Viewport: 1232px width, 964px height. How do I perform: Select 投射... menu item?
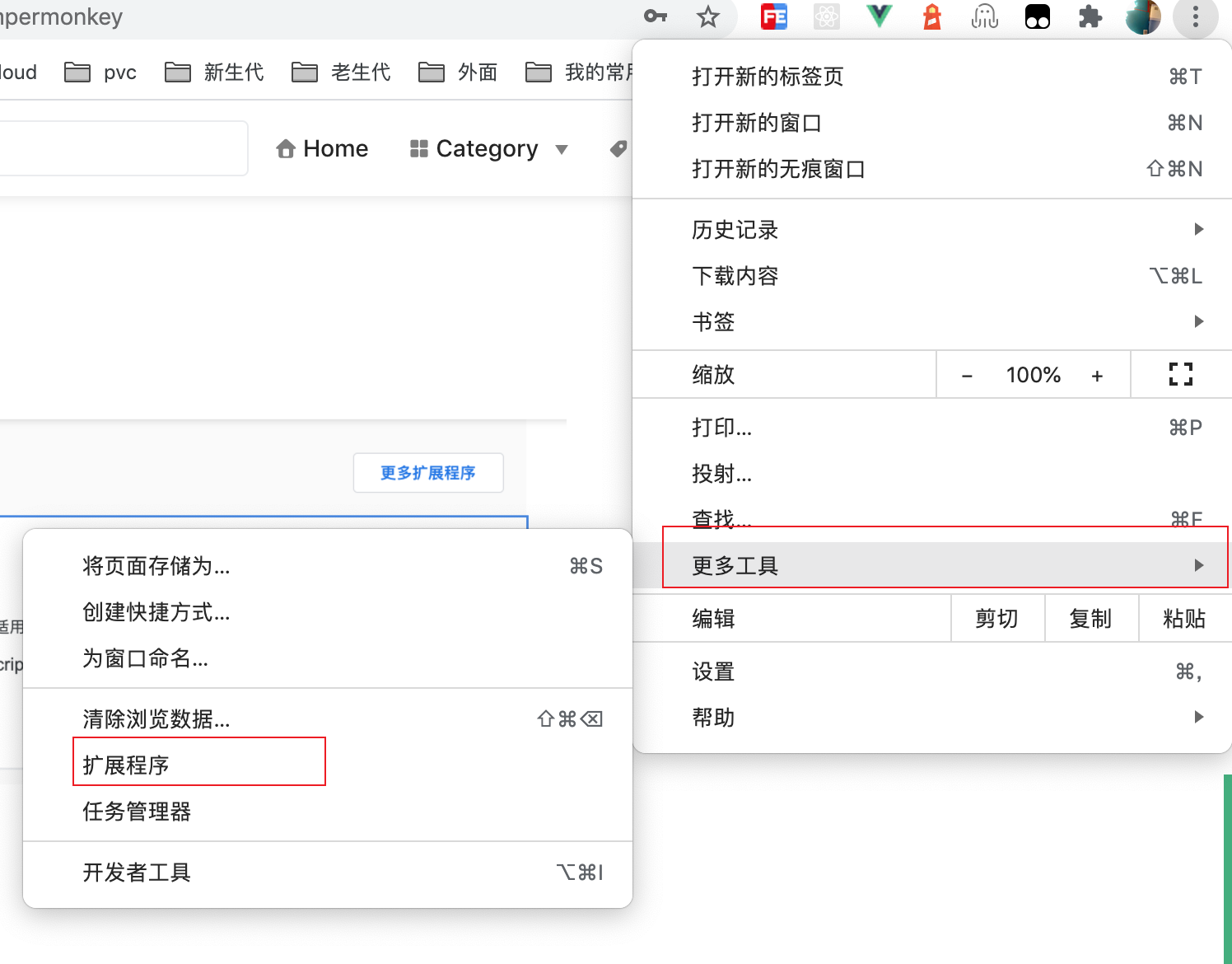932,474
